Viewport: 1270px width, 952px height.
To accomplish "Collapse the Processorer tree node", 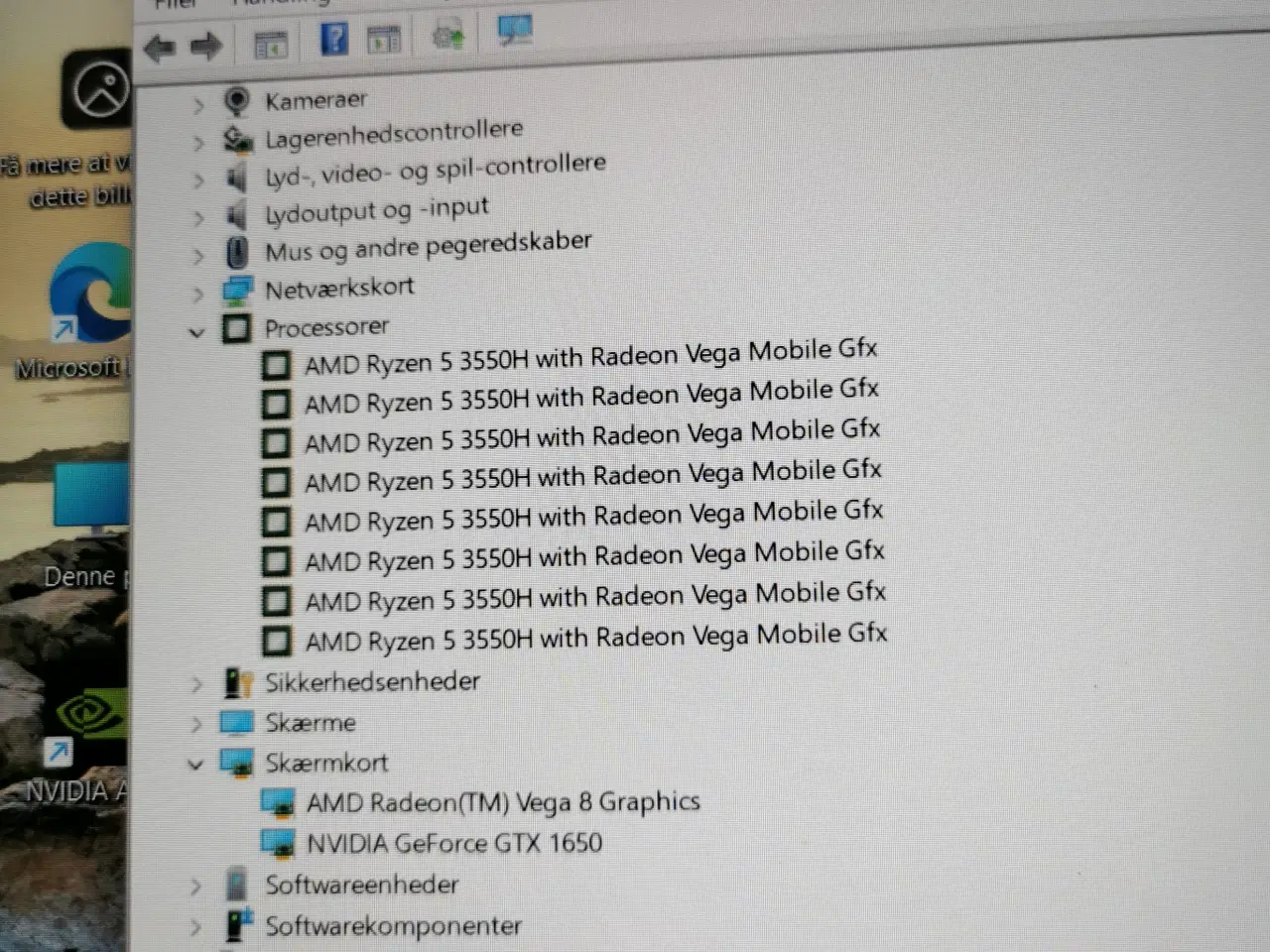I will [x=196, y=333].
